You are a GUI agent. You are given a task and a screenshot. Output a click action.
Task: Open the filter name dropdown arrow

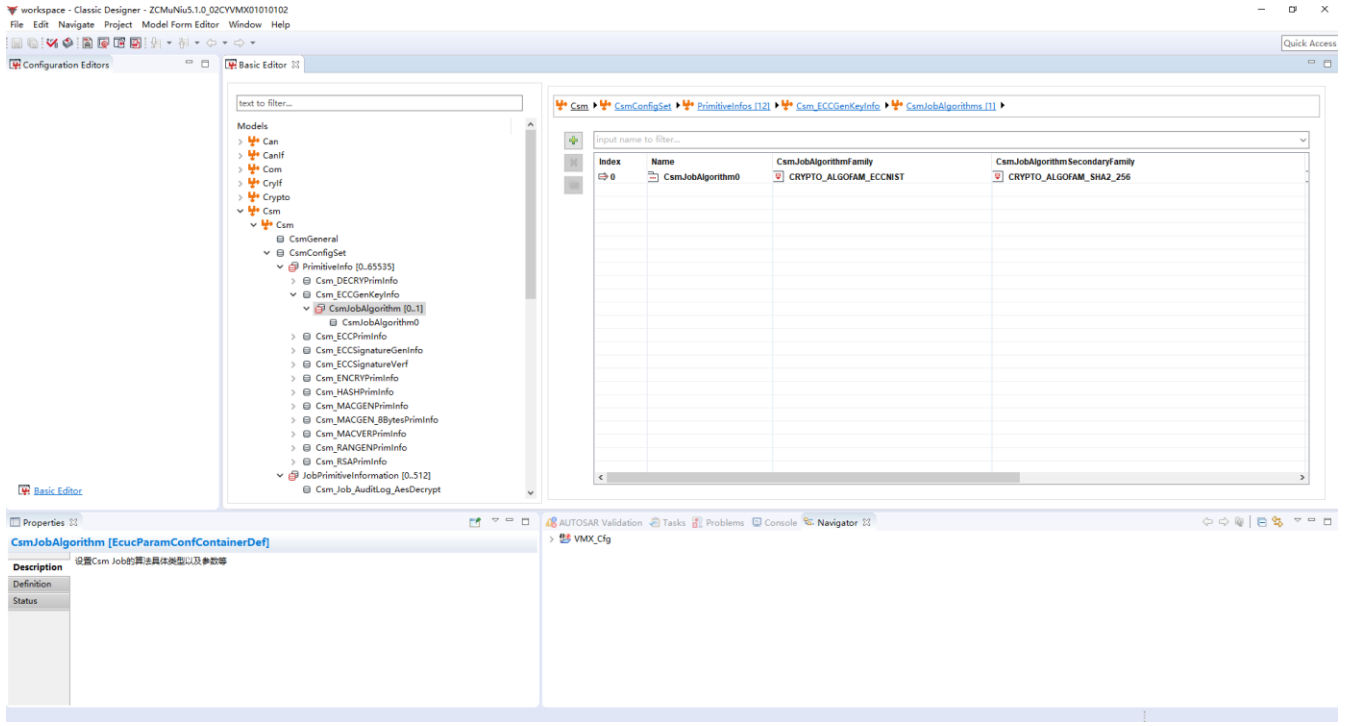pyautogui.click(x=1302, y=140)
